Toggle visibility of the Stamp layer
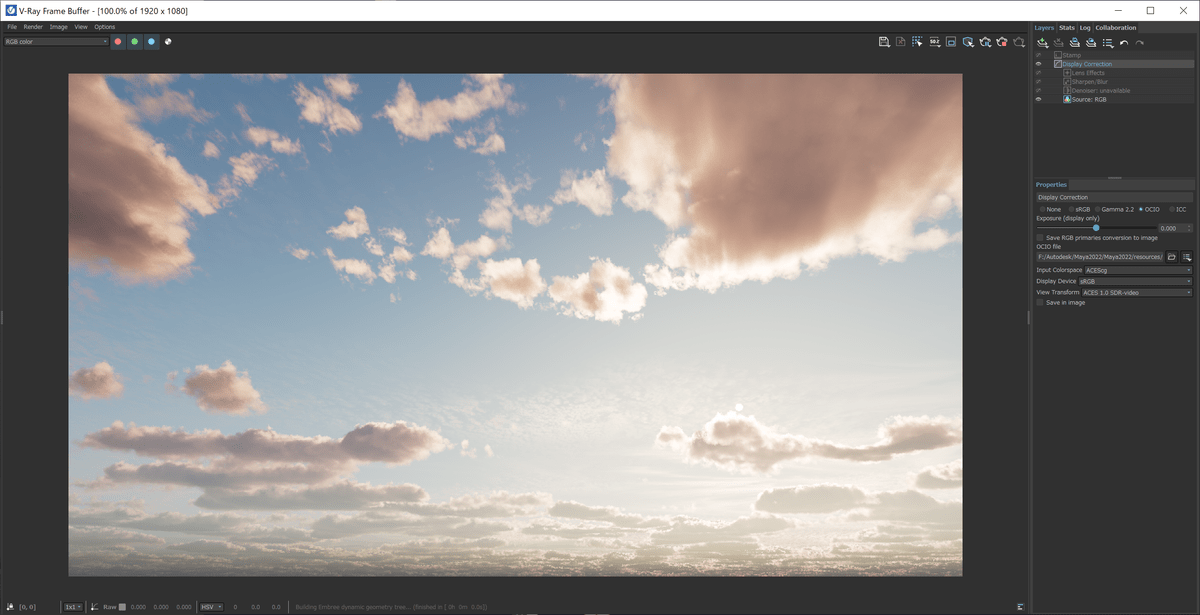The image size is (1200, 615). (x=1038, y=55)
